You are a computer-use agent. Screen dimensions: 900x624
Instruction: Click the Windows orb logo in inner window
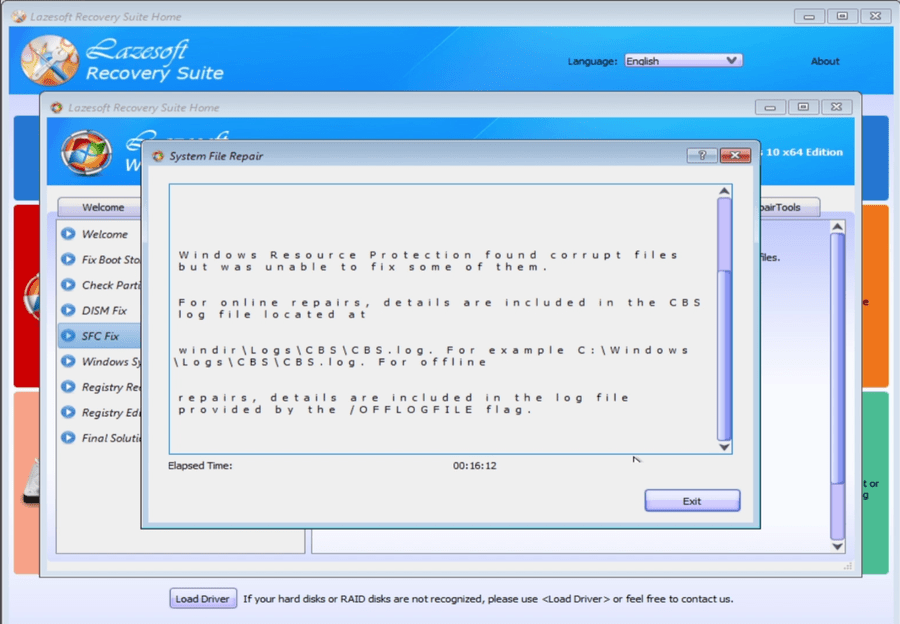(x=87, y=152)
